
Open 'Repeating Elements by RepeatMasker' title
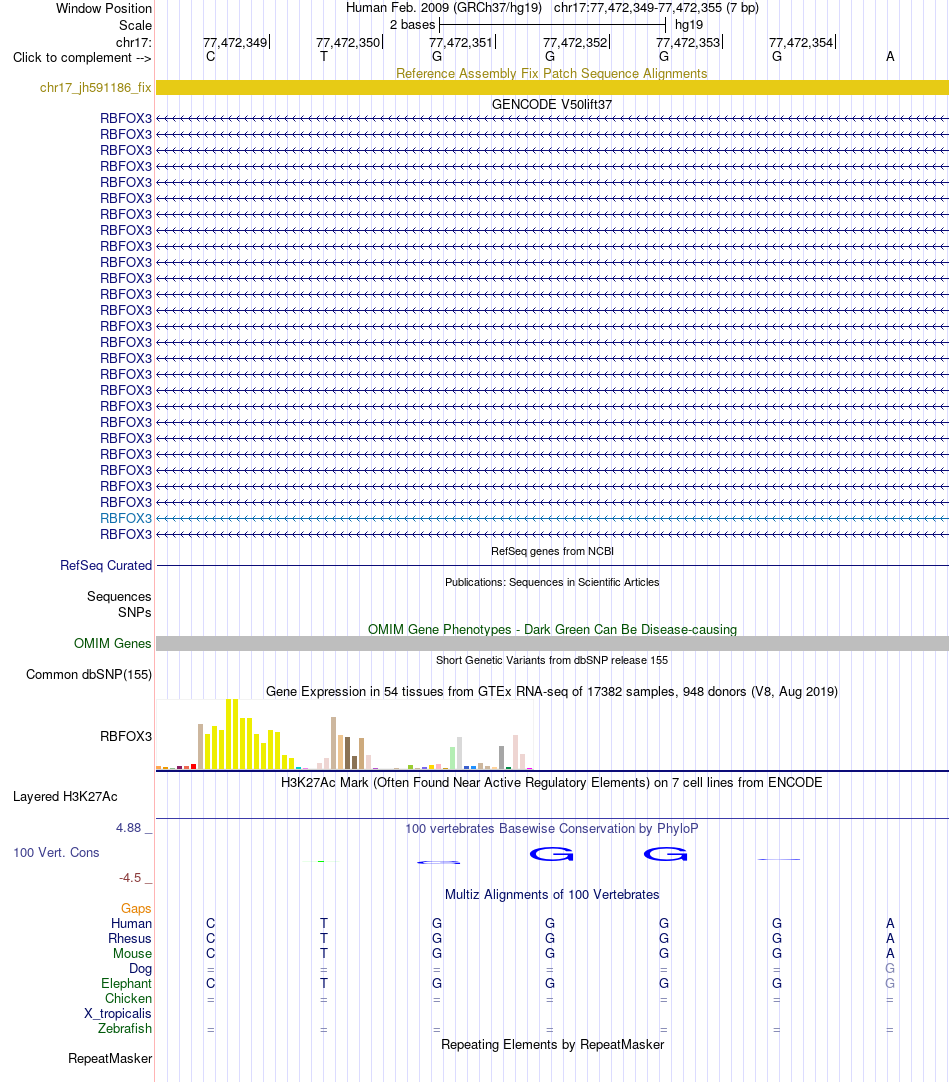[x=552, y=1045]
